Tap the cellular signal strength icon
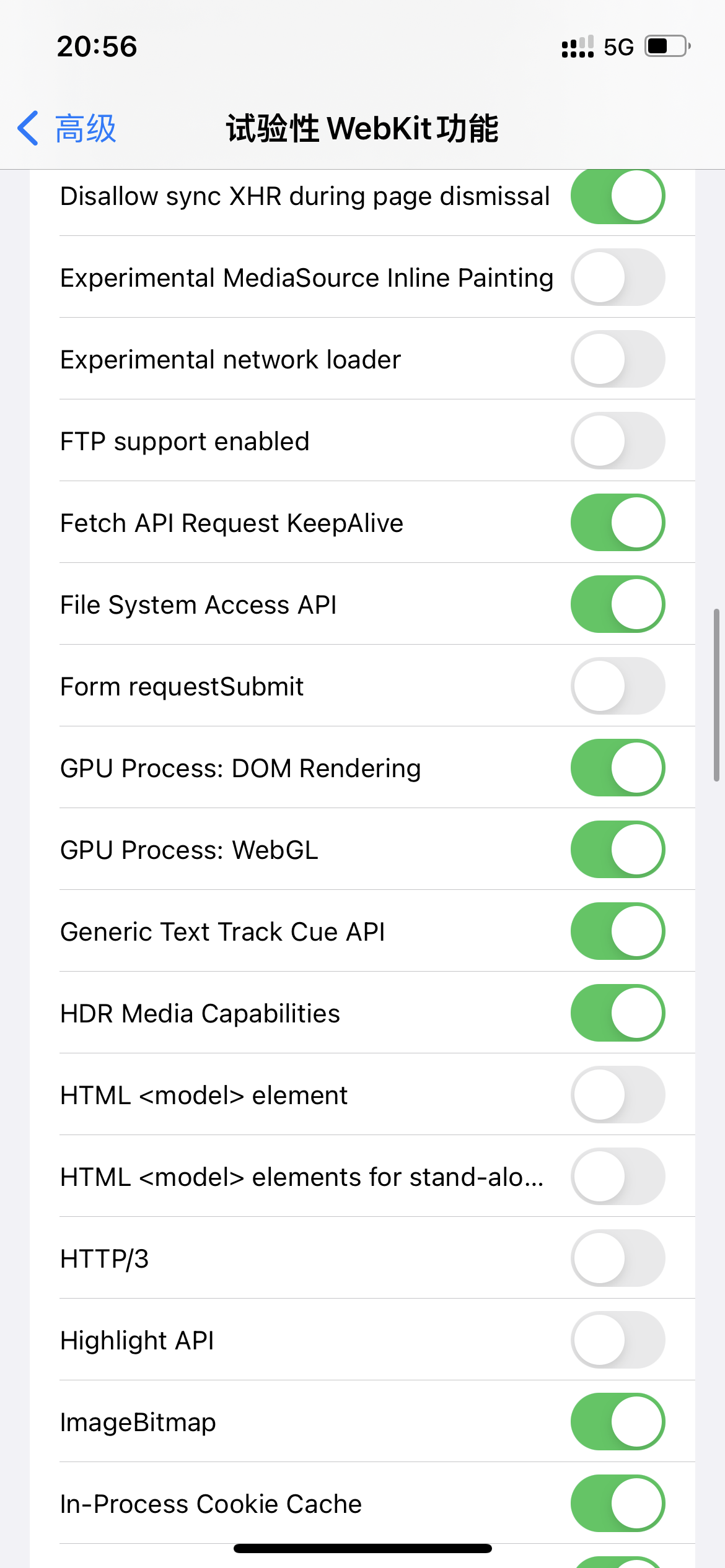 point(577,46)
